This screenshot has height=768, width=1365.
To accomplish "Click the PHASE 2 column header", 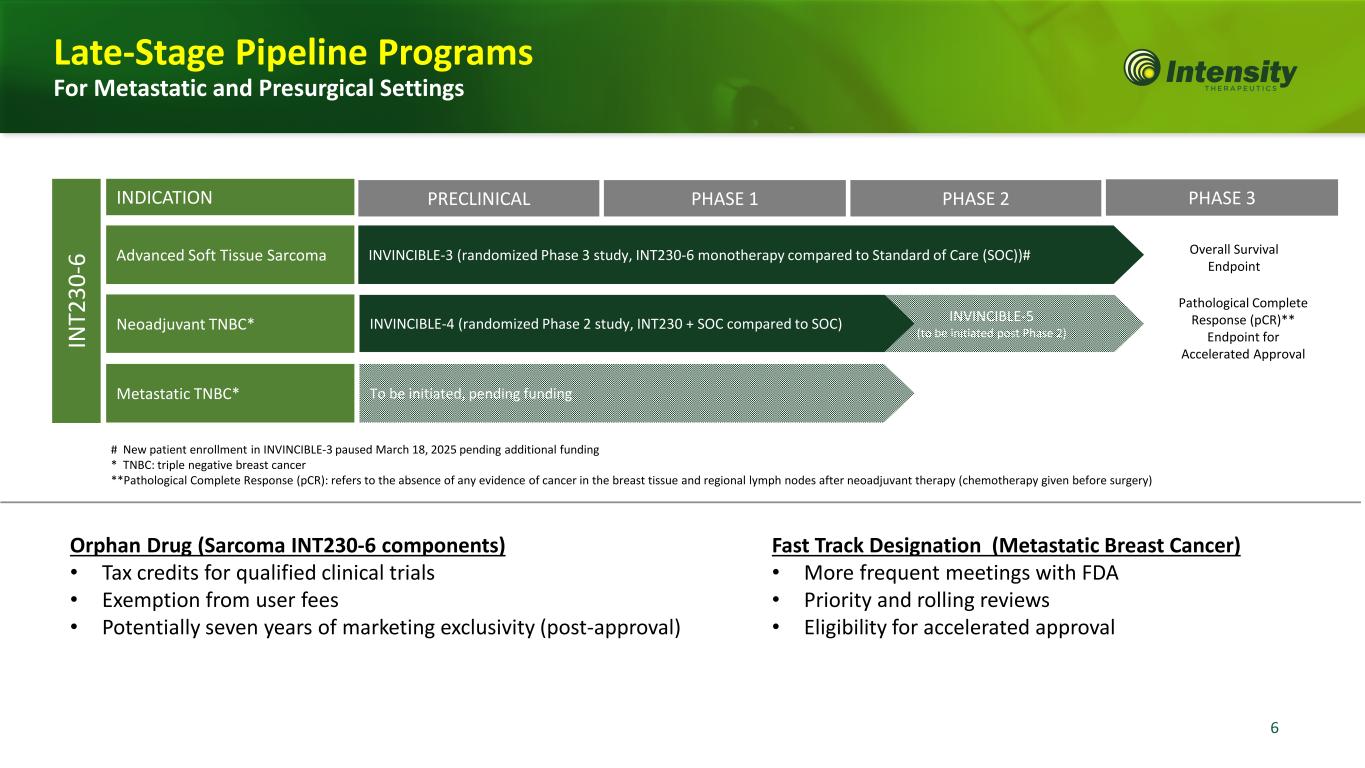I will tap(975, 198).
